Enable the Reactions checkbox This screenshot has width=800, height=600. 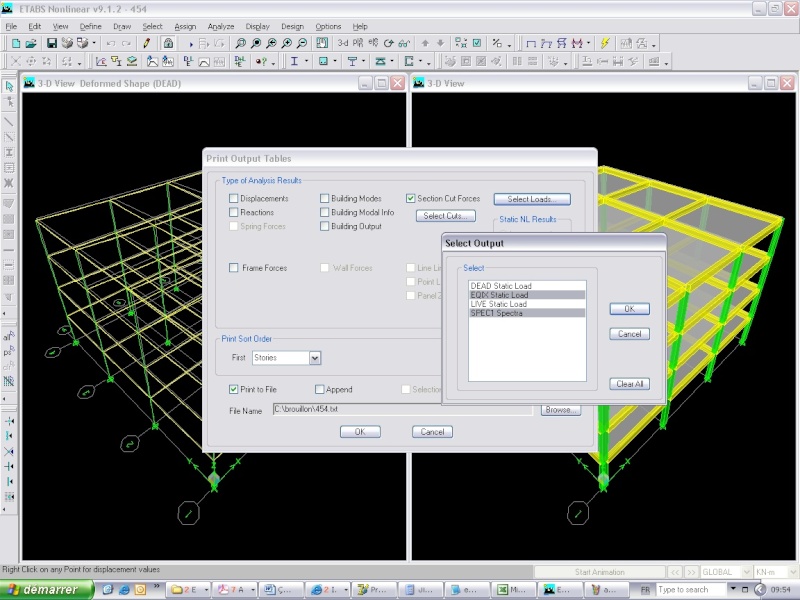pos(234,212)
